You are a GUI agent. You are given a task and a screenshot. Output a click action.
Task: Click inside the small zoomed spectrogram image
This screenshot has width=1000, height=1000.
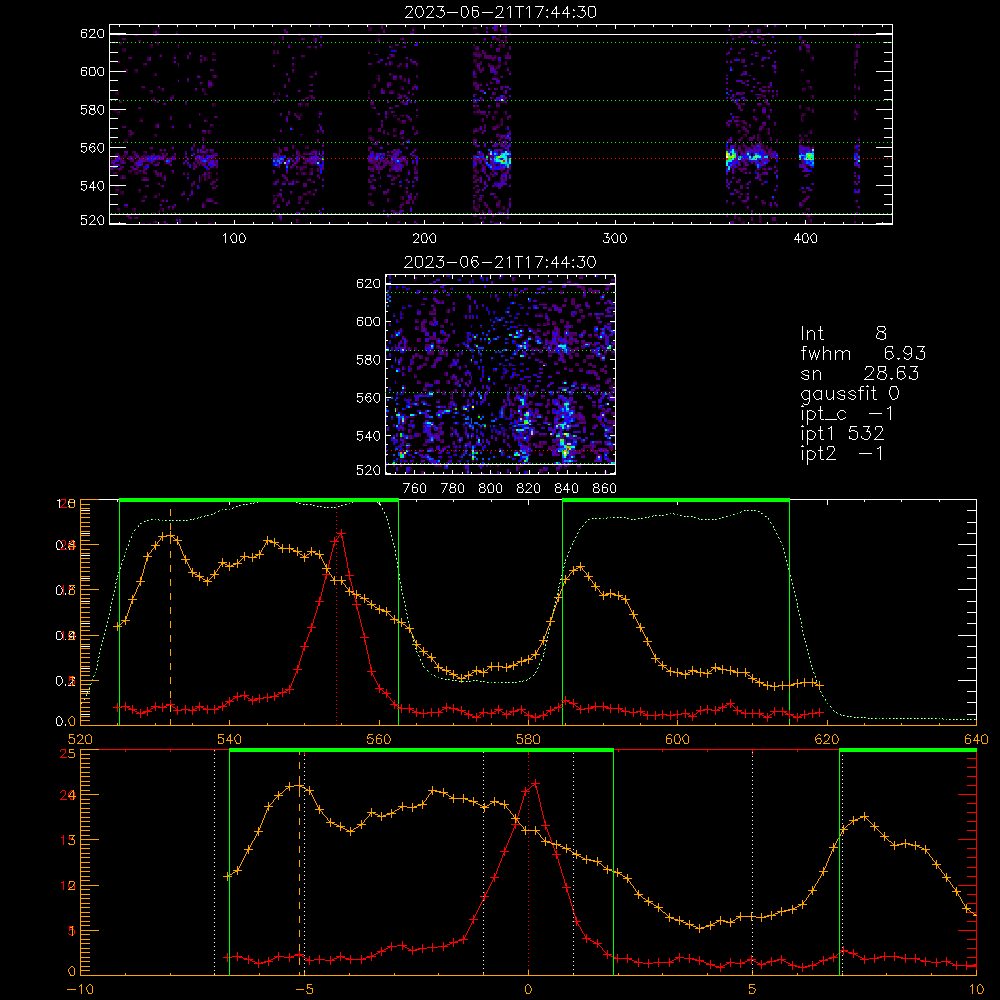pos(501,374)
